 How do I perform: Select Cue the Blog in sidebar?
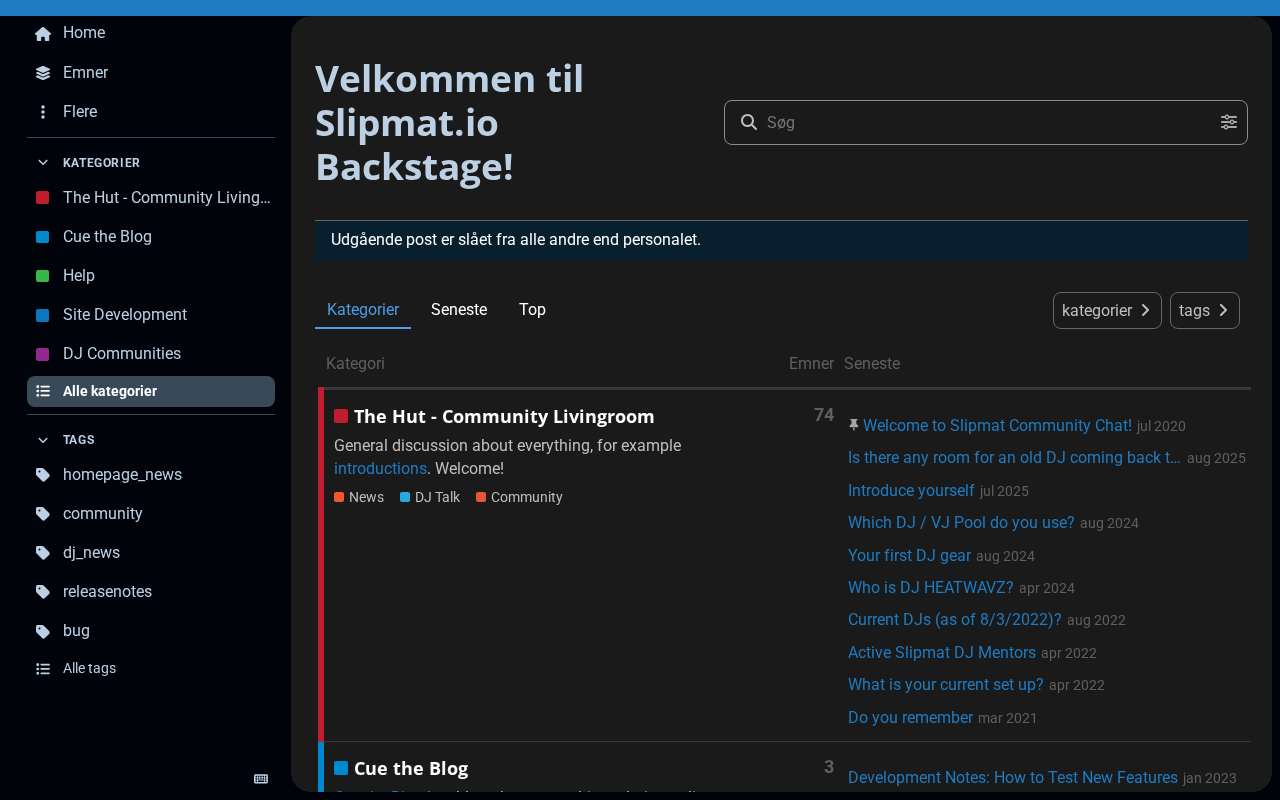click(151, 237)
